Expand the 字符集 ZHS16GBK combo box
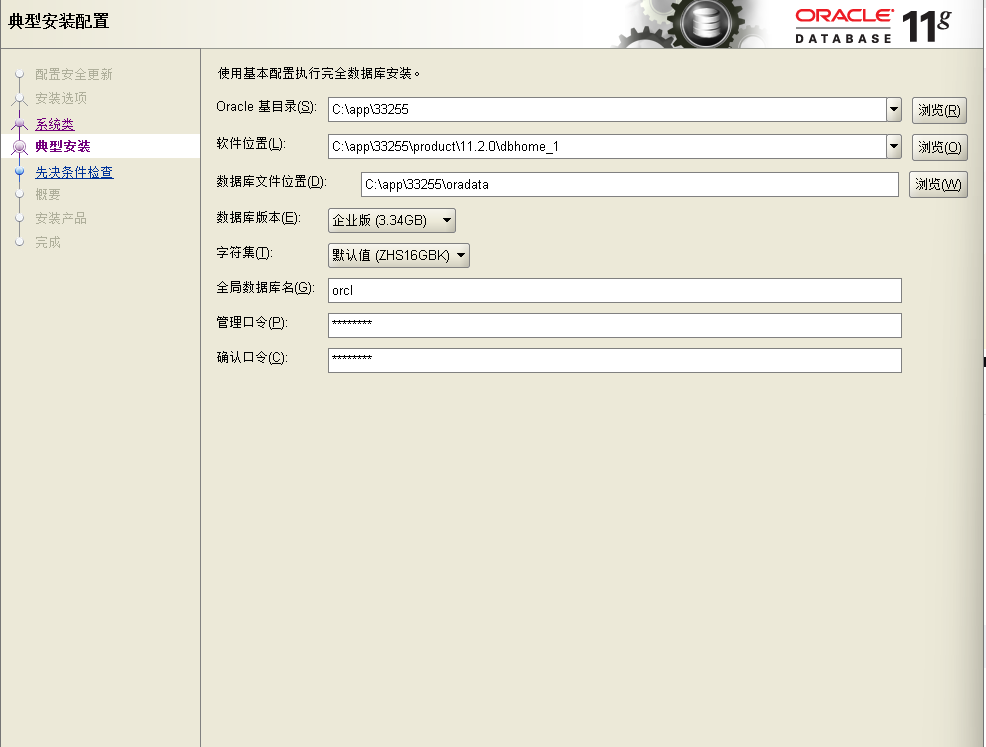Viewport: 986px width, 747px height. [399, 255]
